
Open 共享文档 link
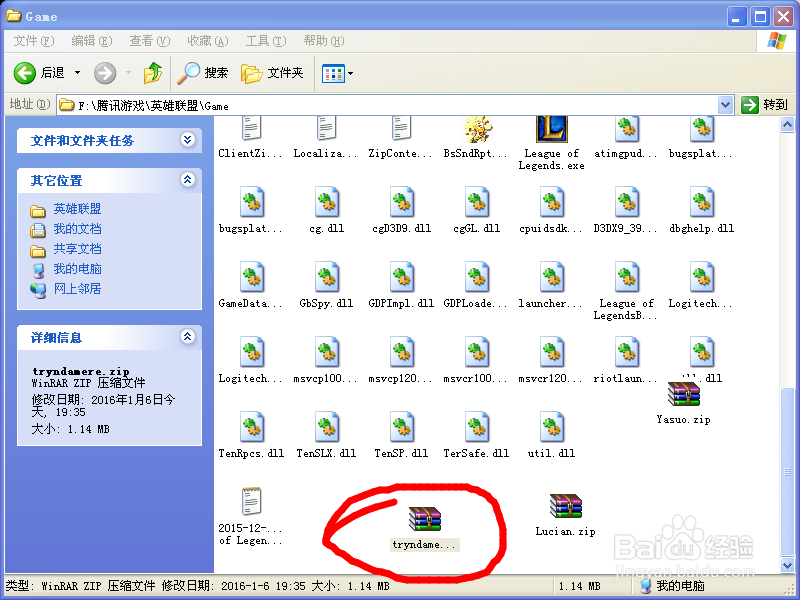[x=77, y=248]
